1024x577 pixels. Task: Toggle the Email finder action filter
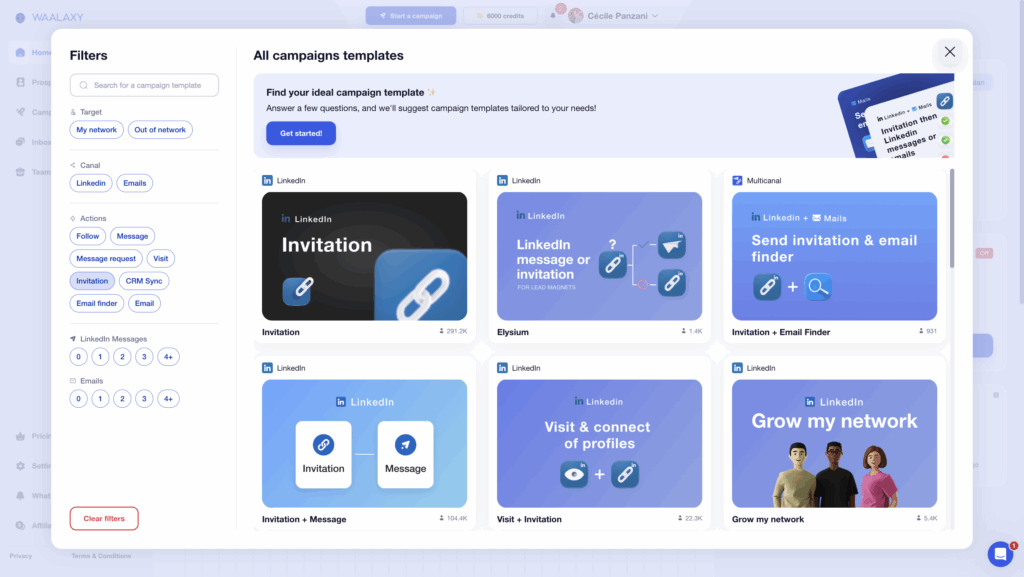97,303
